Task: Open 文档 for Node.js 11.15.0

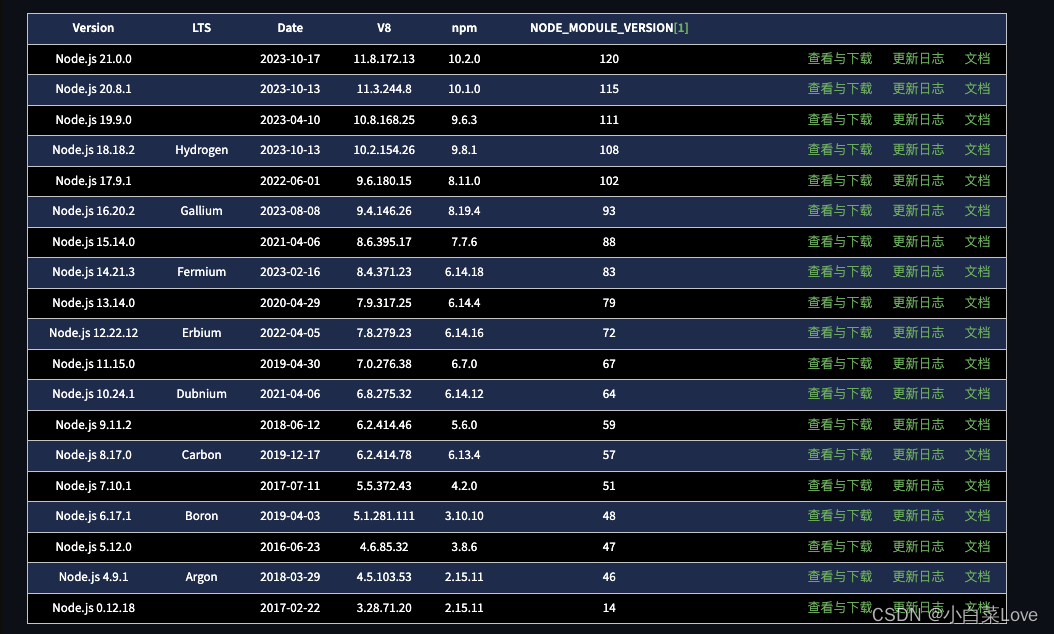Action: (x=977, y=364)
